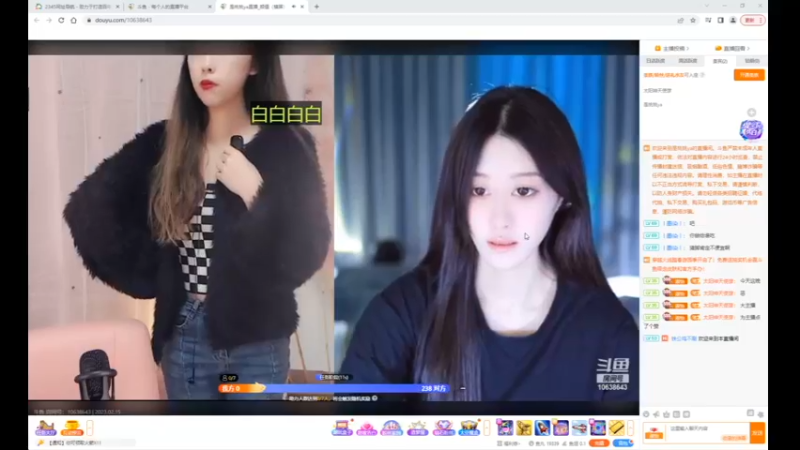This screenshot has width=800, height=450.
Task: Open fan badge icon beside chat input
Action: [654, 434]
